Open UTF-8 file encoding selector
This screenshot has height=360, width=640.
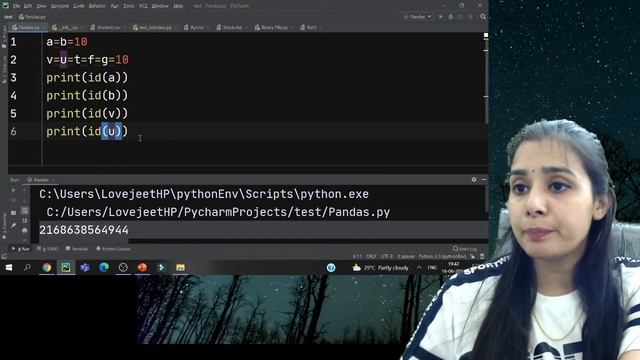pos(387,256)
